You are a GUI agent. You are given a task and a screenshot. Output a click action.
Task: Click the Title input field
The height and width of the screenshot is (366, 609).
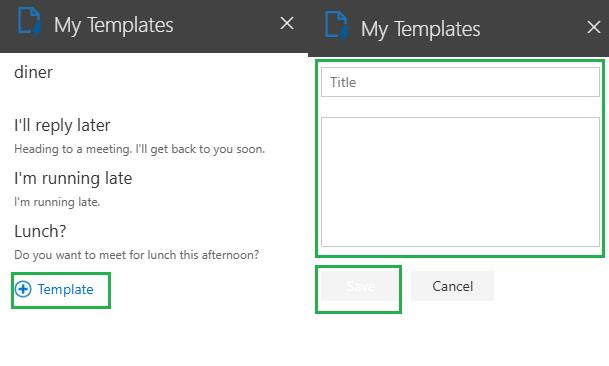pos(460,82)
